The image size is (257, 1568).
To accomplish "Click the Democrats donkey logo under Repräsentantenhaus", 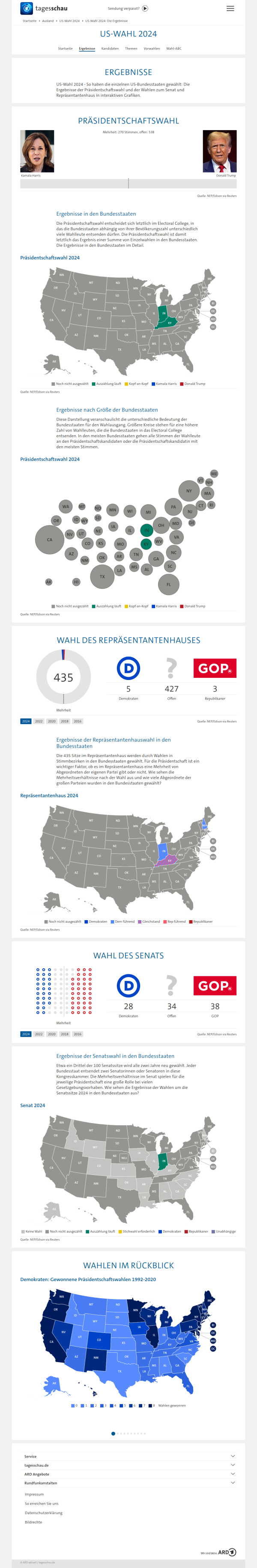I will pos(128,668).
